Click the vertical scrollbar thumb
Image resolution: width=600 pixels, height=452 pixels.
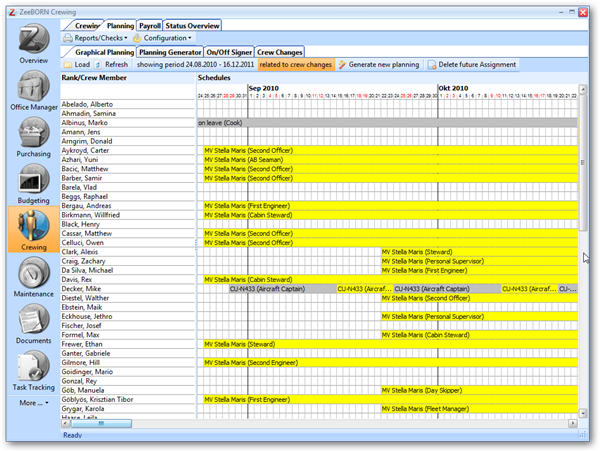pos(583,163)
